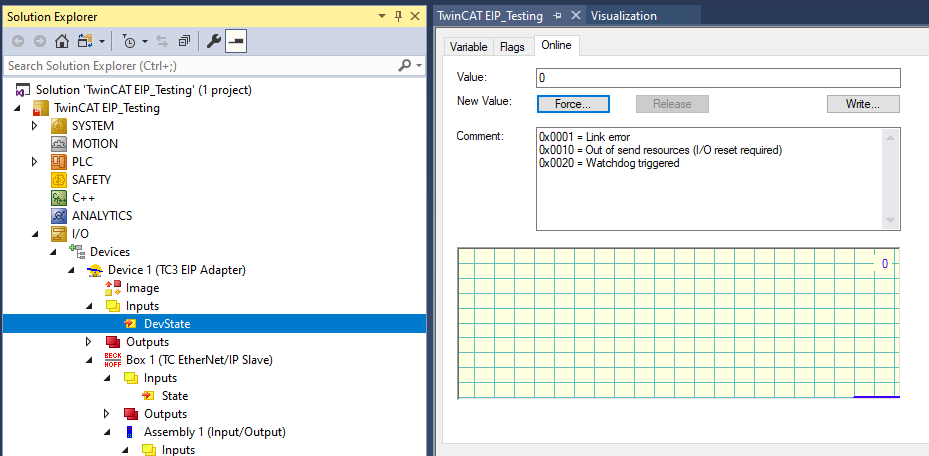Click the Devices node icon
The width and height of the screenshot is (929, 456).
tap(76, 252)
